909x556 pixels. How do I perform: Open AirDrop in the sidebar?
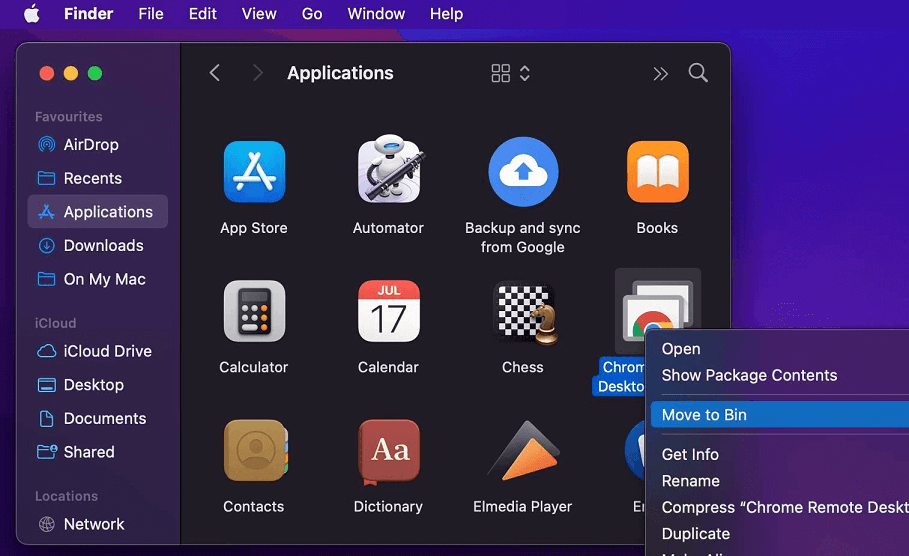[x=97, y=144]
